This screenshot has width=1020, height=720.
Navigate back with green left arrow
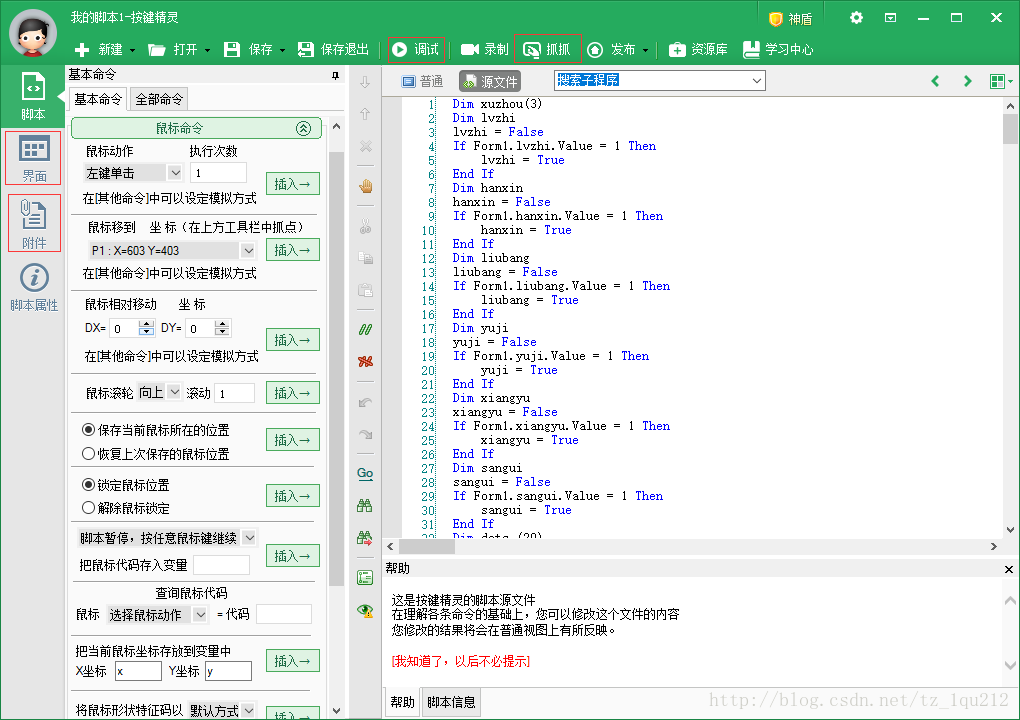coord(935,81)
